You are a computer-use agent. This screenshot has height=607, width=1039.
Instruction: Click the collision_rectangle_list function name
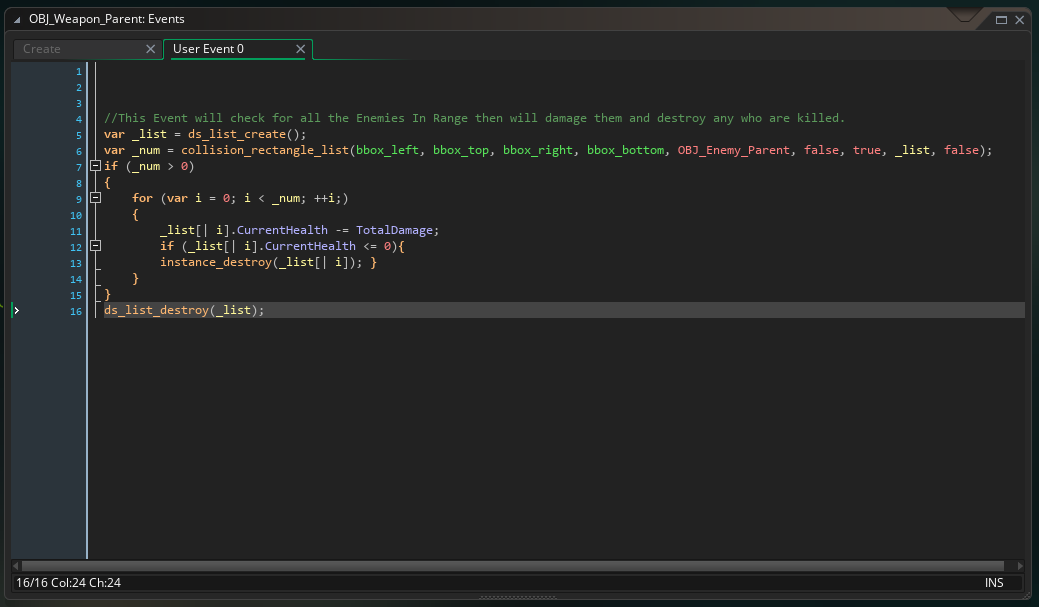263,150
